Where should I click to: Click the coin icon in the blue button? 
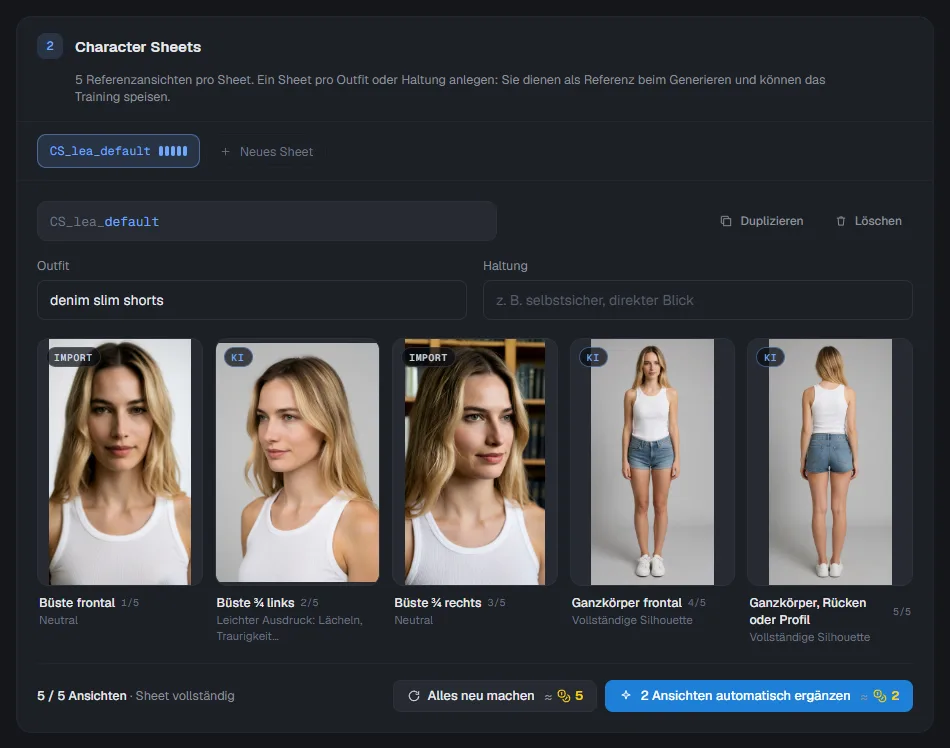coord(880,696)
